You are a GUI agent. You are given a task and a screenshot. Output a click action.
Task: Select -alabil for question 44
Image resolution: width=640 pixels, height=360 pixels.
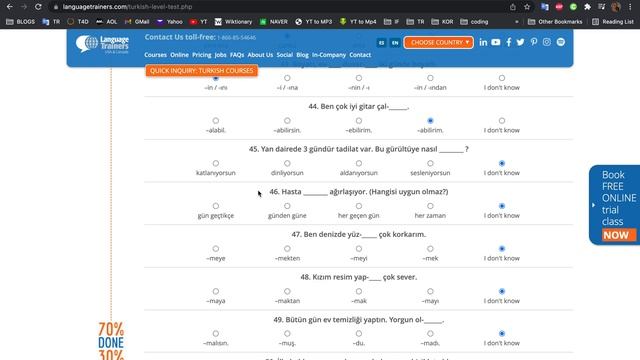[x=216, y=121]
